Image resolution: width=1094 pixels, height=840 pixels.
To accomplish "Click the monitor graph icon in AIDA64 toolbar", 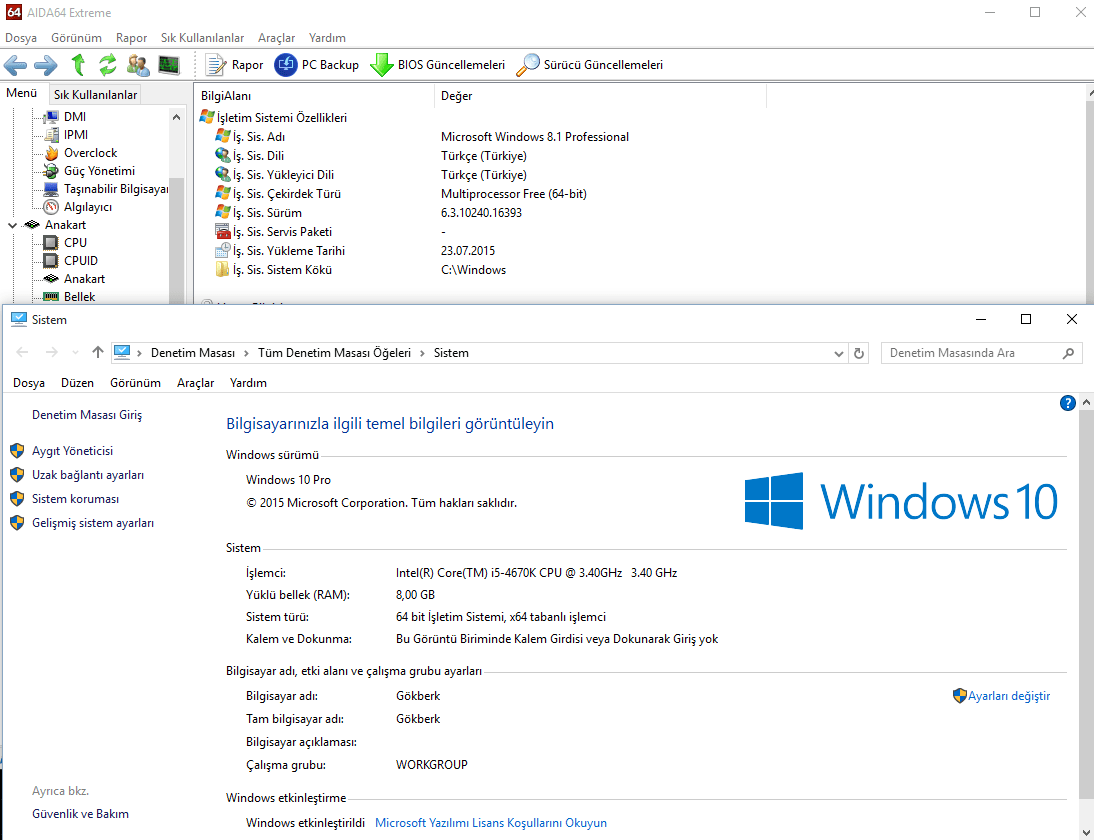I will coord(169,65).
